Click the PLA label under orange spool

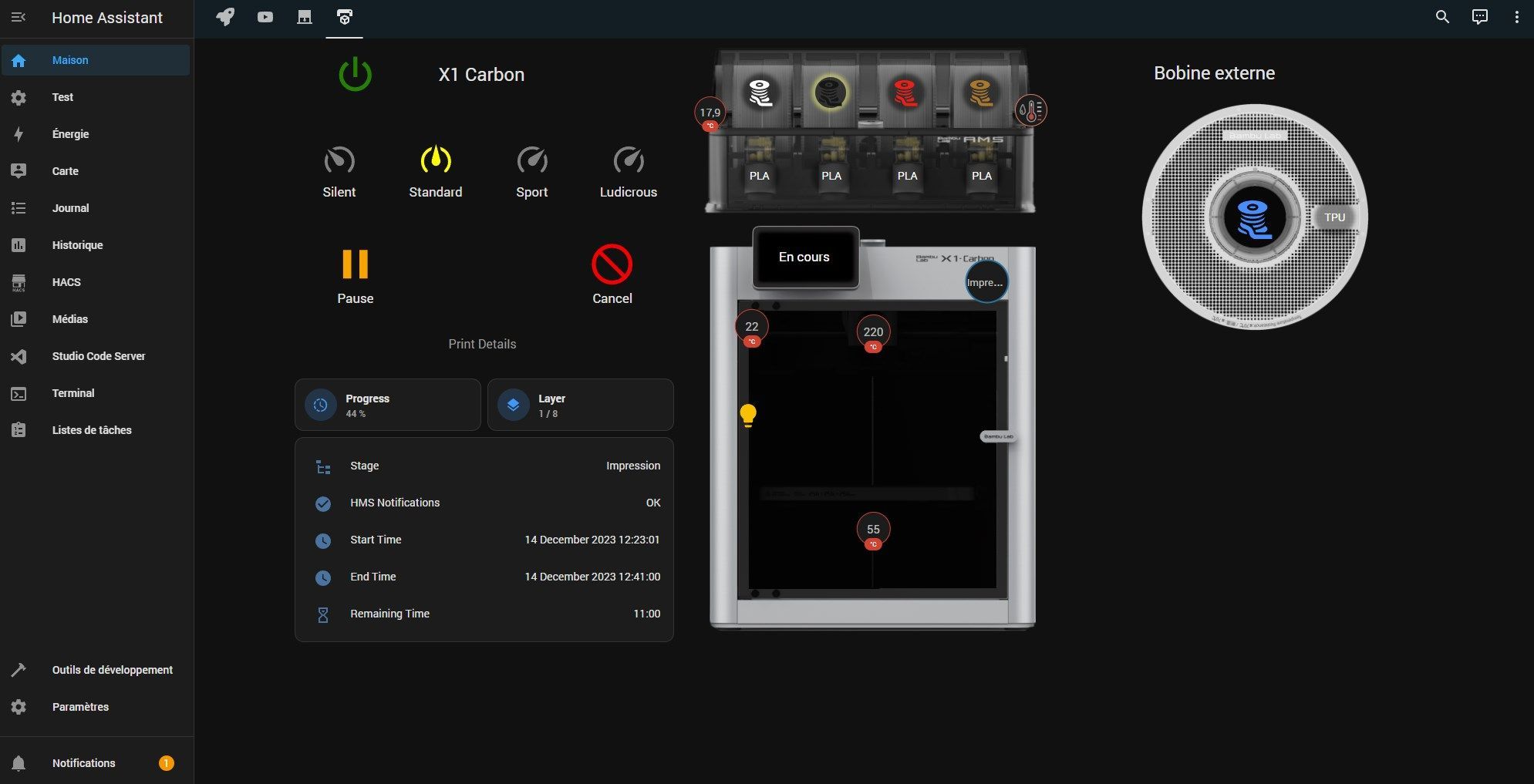click(982, 176)
